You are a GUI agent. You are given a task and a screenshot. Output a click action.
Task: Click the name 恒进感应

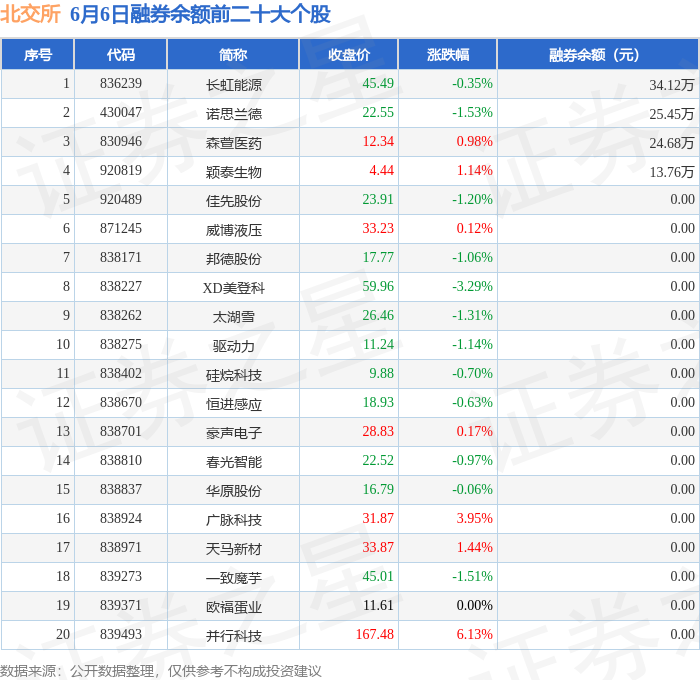[x=233, y=404]
